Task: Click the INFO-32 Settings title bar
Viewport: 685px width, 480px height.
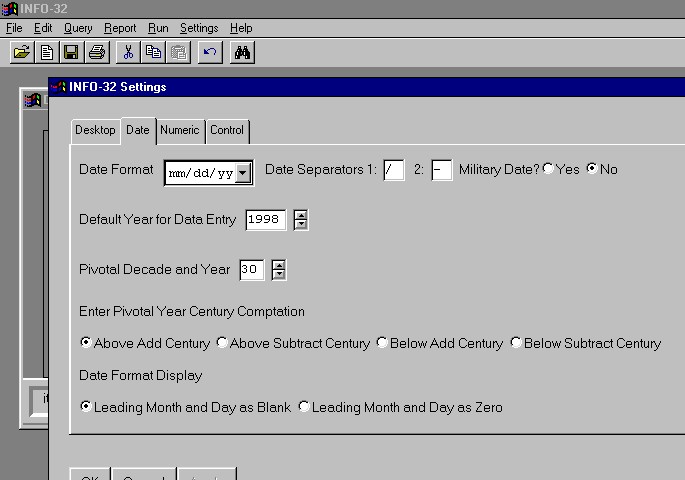Action: (367, 87)
